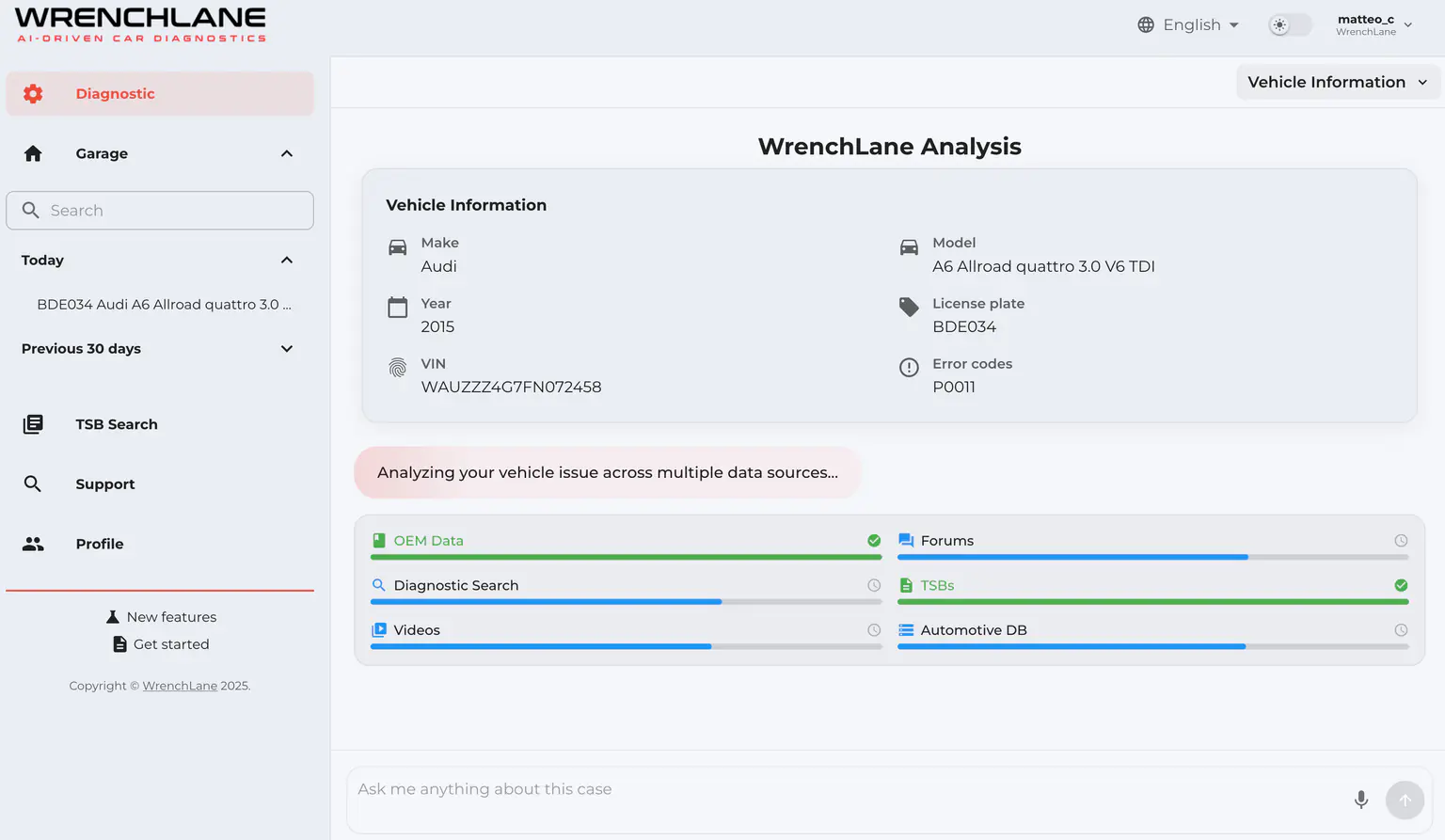Click the Profile people icon
The image size is (1445, 840).
(33, 544)
